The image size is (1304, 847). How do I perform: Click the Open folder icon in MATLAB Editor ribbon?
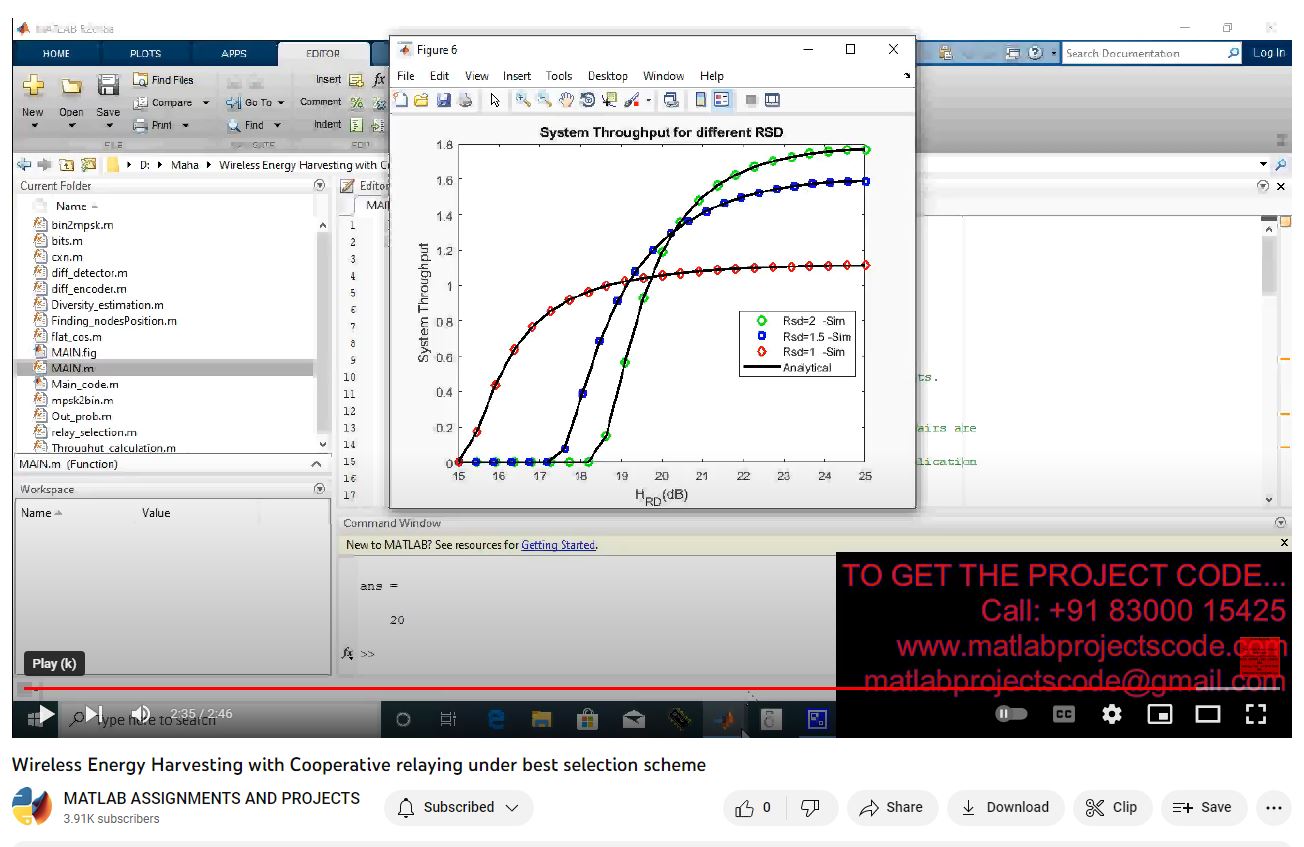[71, 86]
